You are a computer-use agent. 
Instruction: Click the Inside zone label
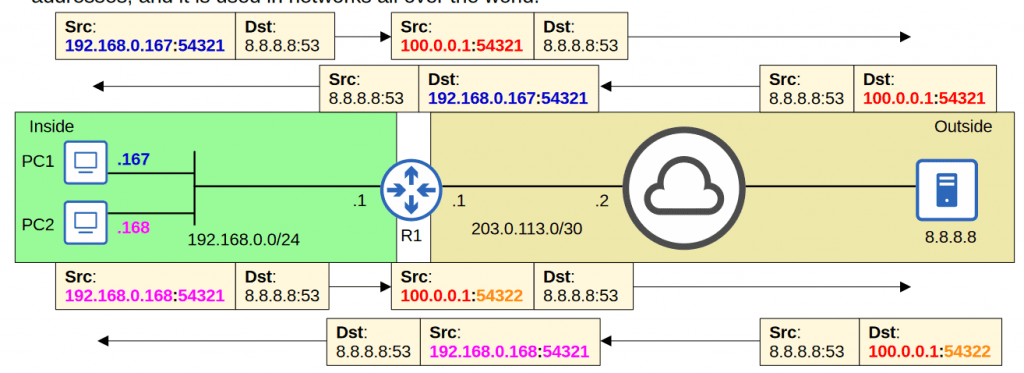pos(51,126)
